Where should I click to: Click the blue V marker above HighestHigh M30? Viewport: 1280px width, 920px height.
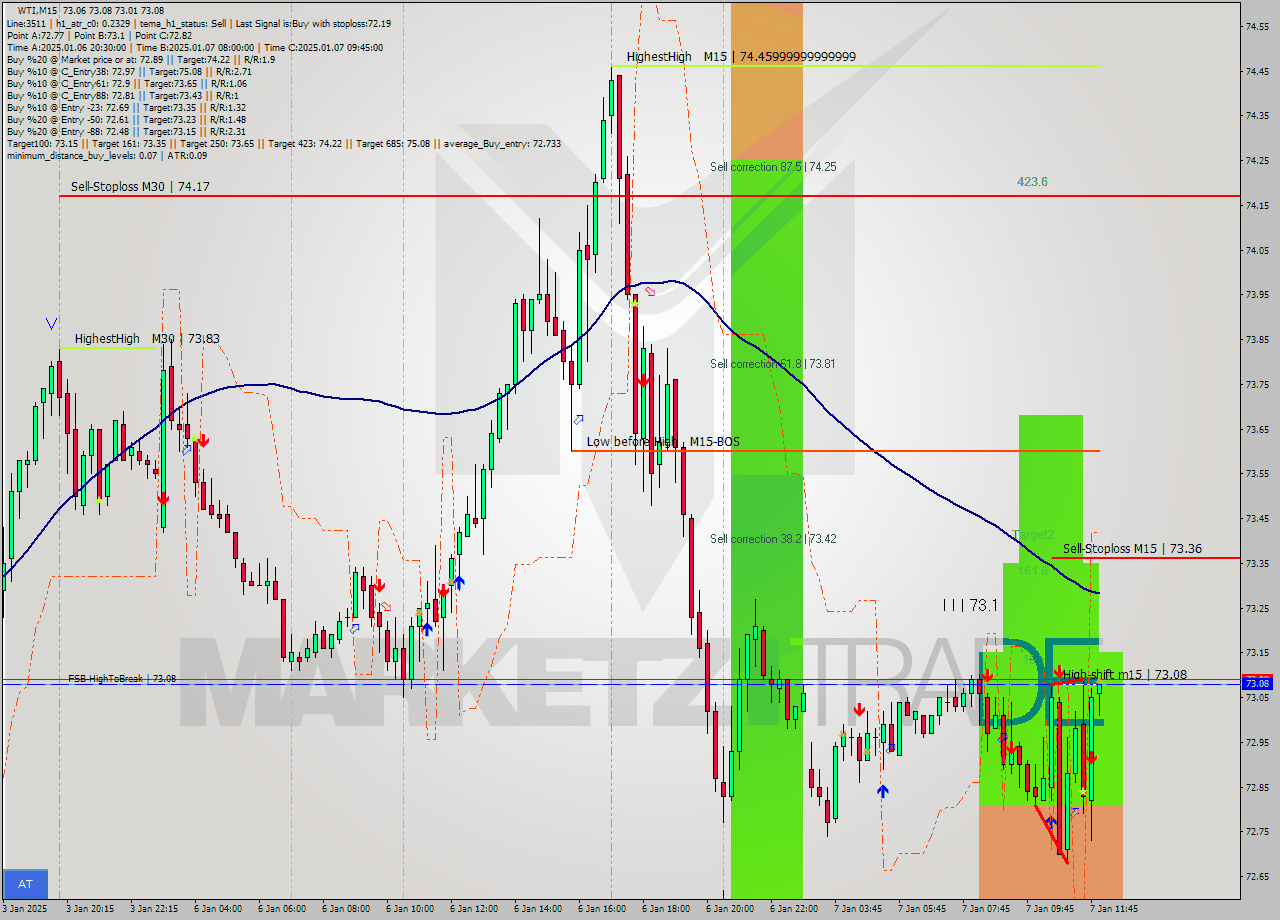click(51, 323)
